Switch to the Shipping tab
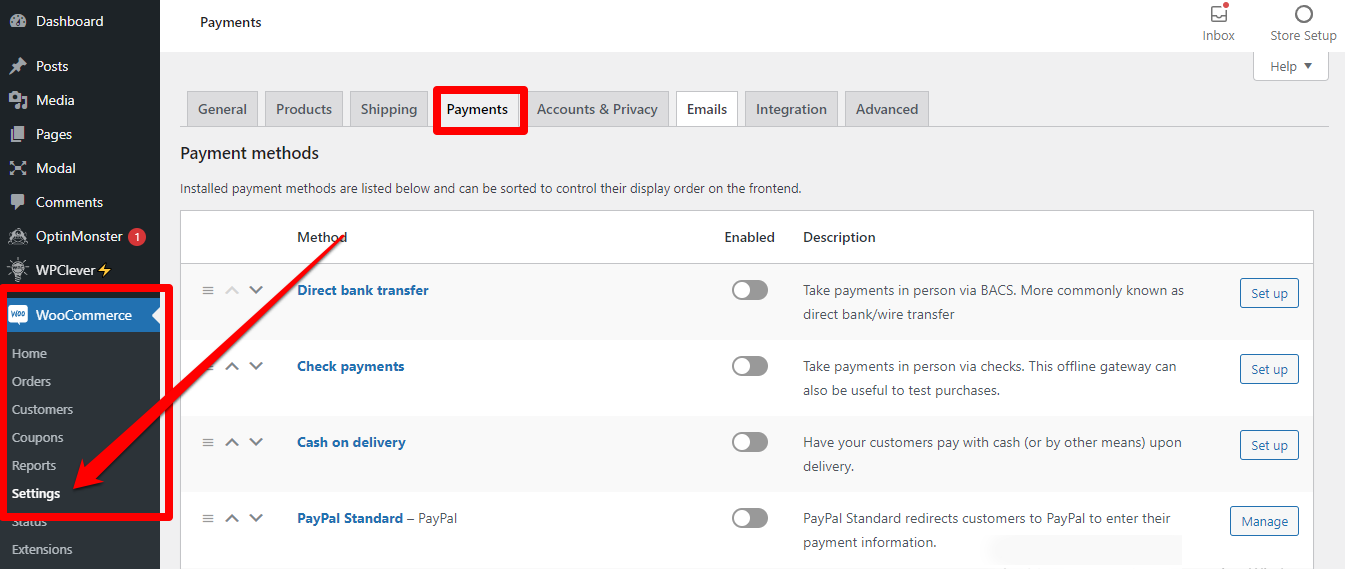Viewport: 1345px width, 569px height. (x=388, y=109)
